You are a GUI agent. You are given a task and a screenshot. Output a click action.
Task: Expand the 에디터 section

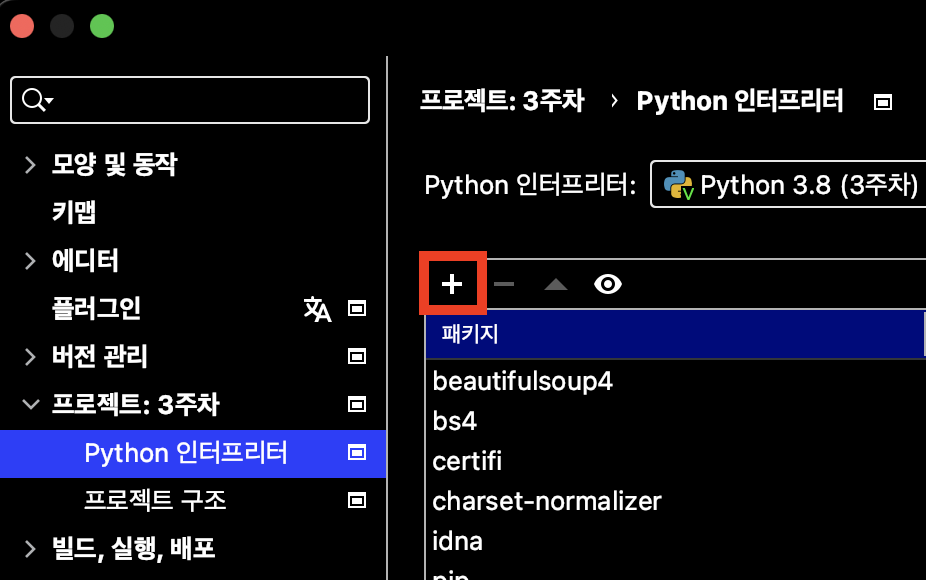[30, 260]
